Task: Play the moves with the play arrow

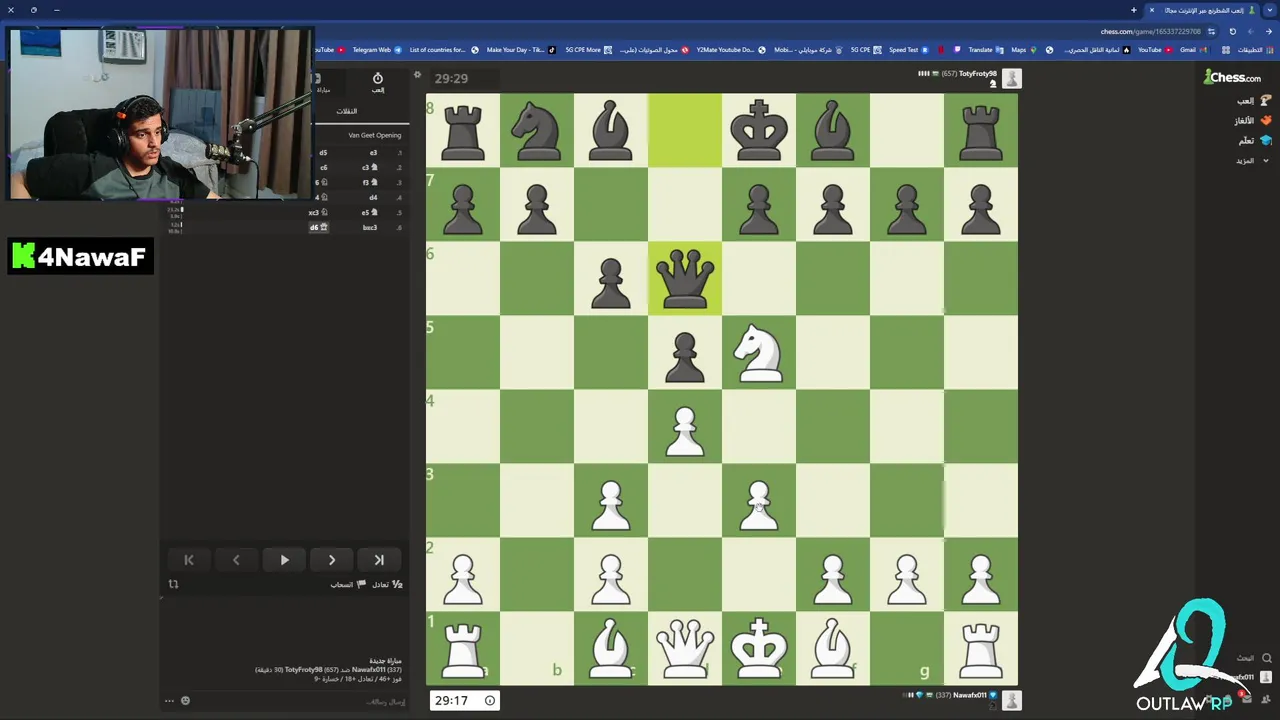Action: pyautogui.click(x=284, y=560)
